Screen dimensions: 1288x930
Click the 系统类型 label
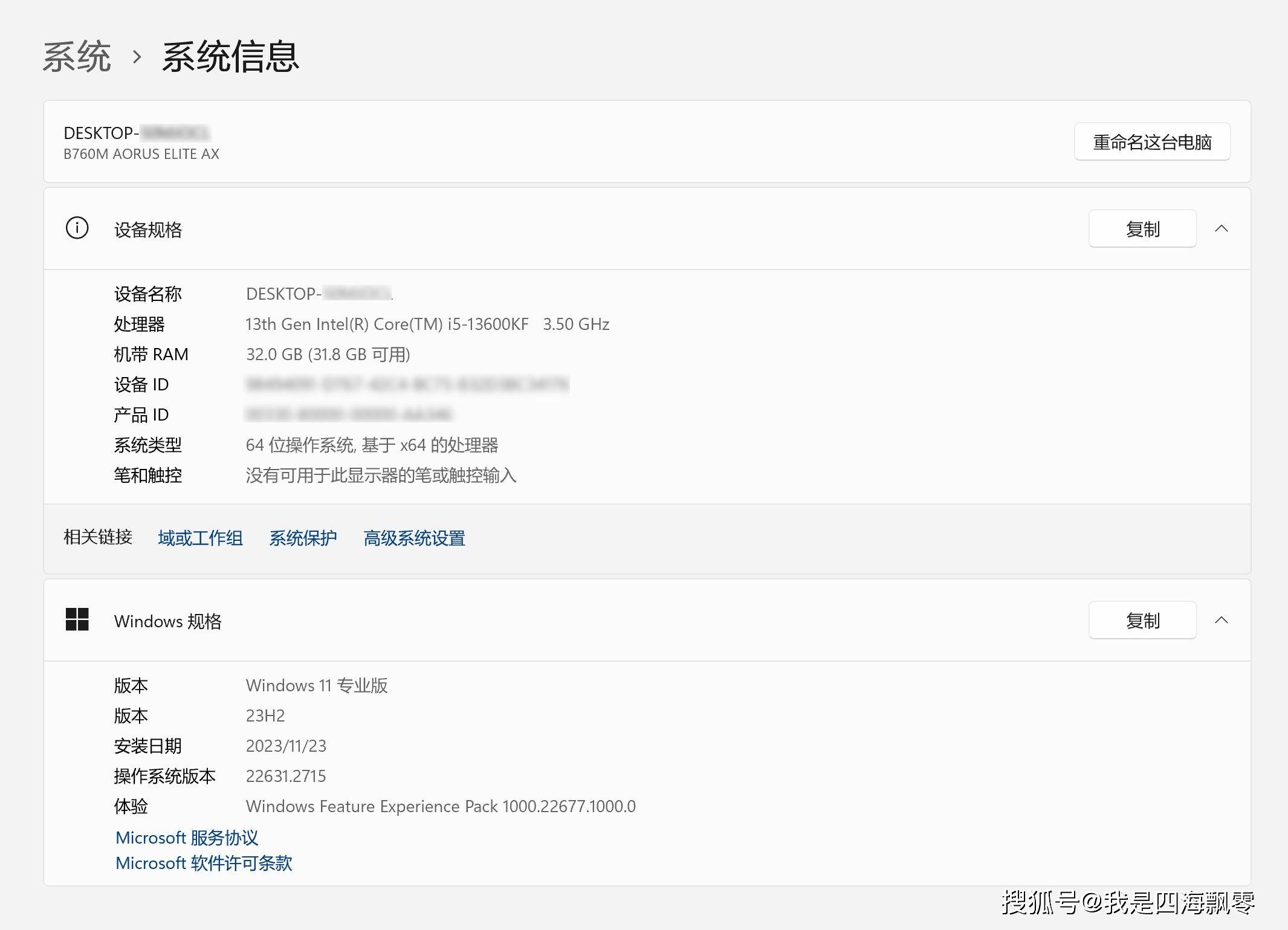point(148,445)
